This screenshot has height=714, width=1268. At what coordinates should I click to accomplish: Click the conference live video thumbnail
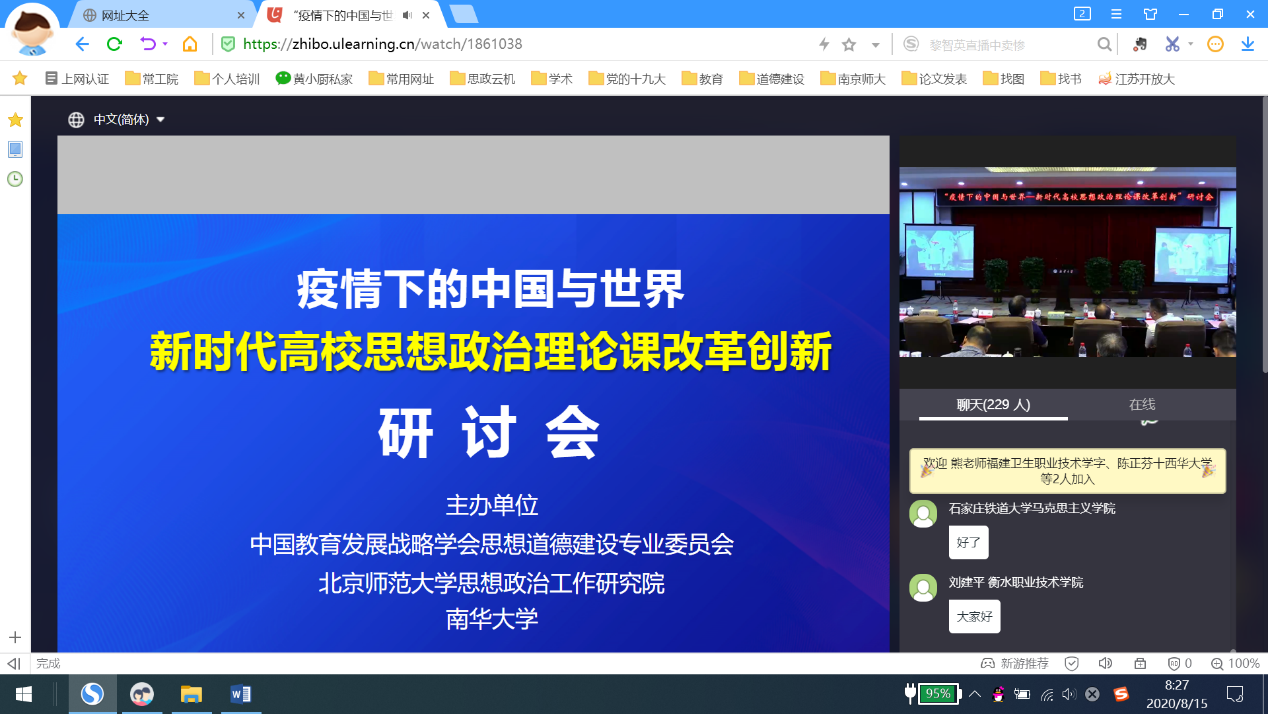(1067, 262)
